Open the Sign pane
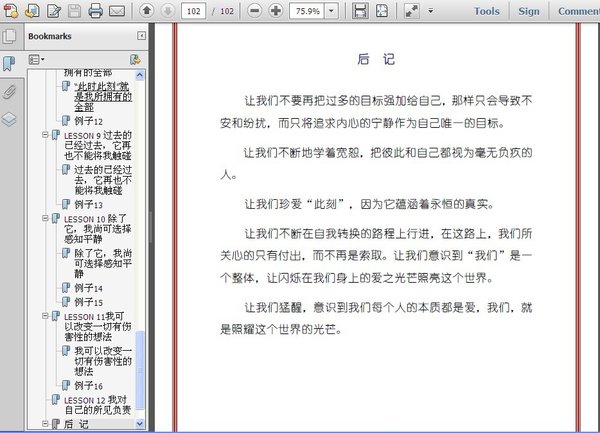The width and height of the screenshot is (600, 433). click(x=529, y=11)
